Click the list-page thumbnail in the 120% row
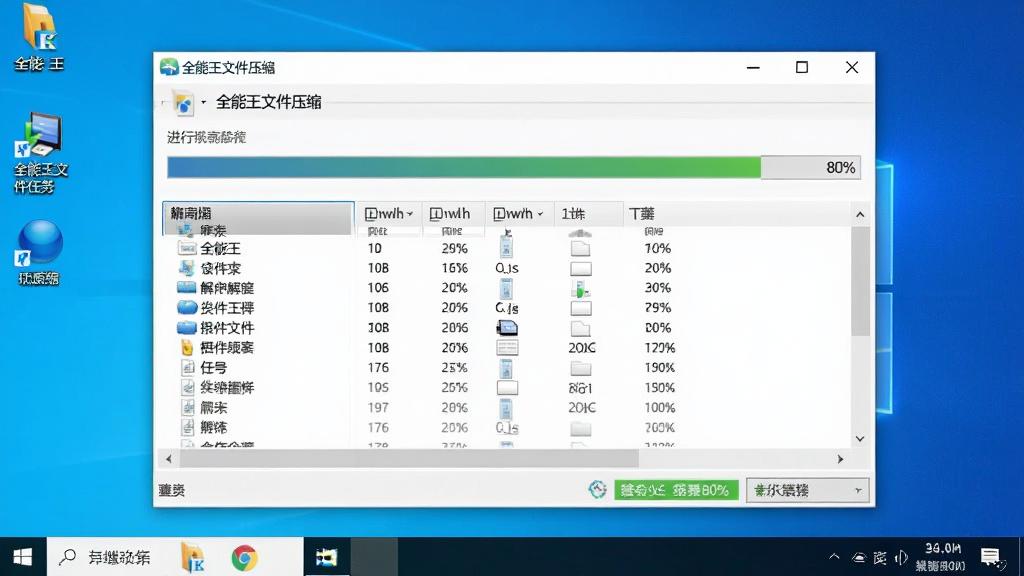The width and height of the screenshot is (1024, 576). tap(507, 347)
